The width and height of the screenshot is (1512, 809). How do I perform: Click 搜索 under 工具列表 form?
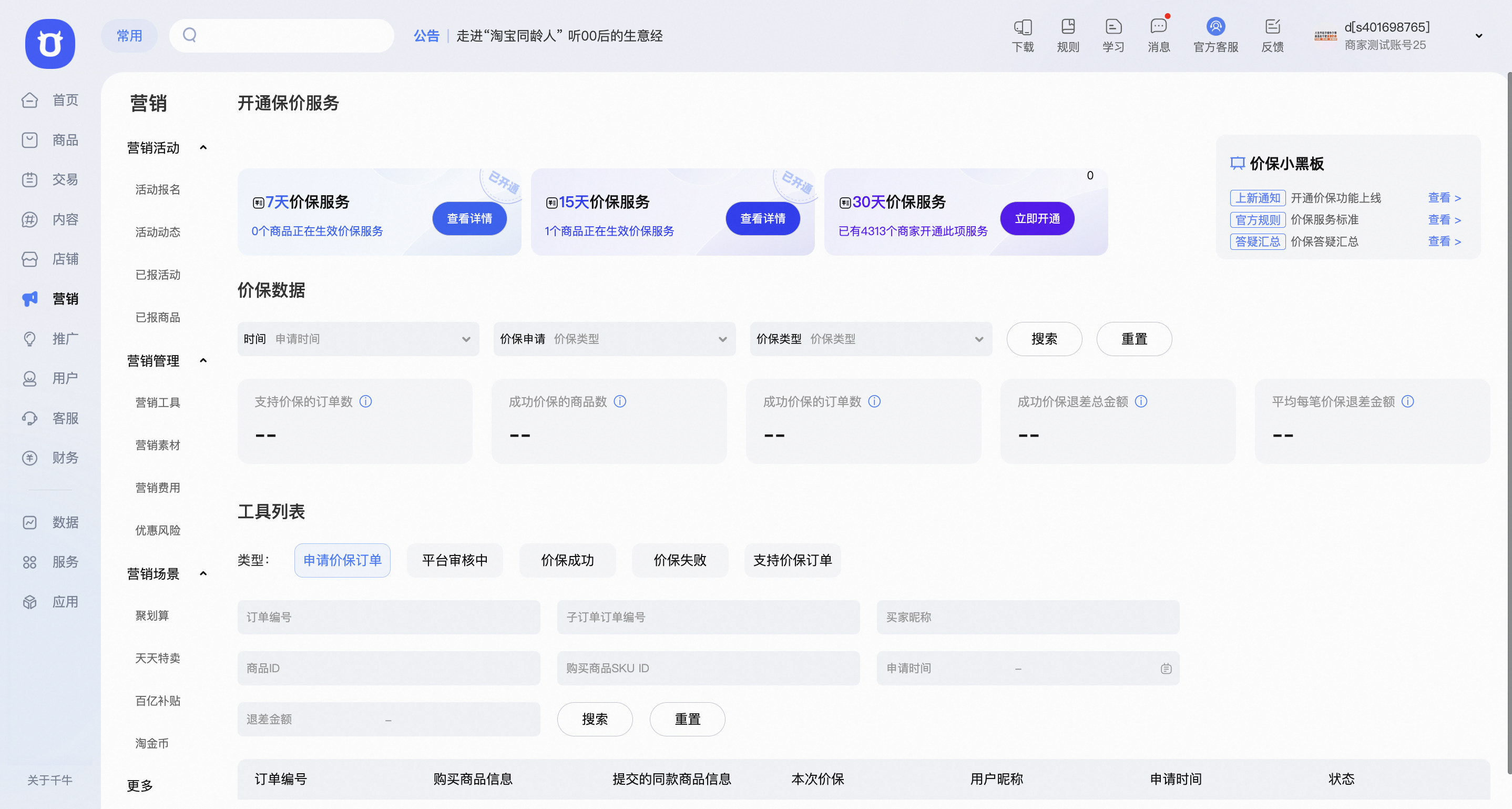pyautogui.click(x=595, y=719)
